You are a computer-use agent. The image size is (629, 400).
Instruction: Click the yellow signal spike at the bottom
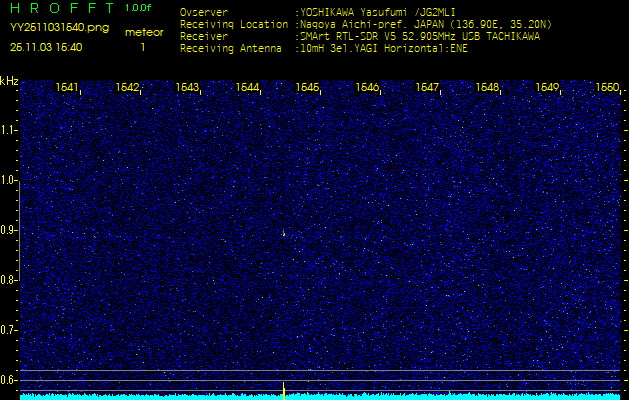tap(284, 391)
